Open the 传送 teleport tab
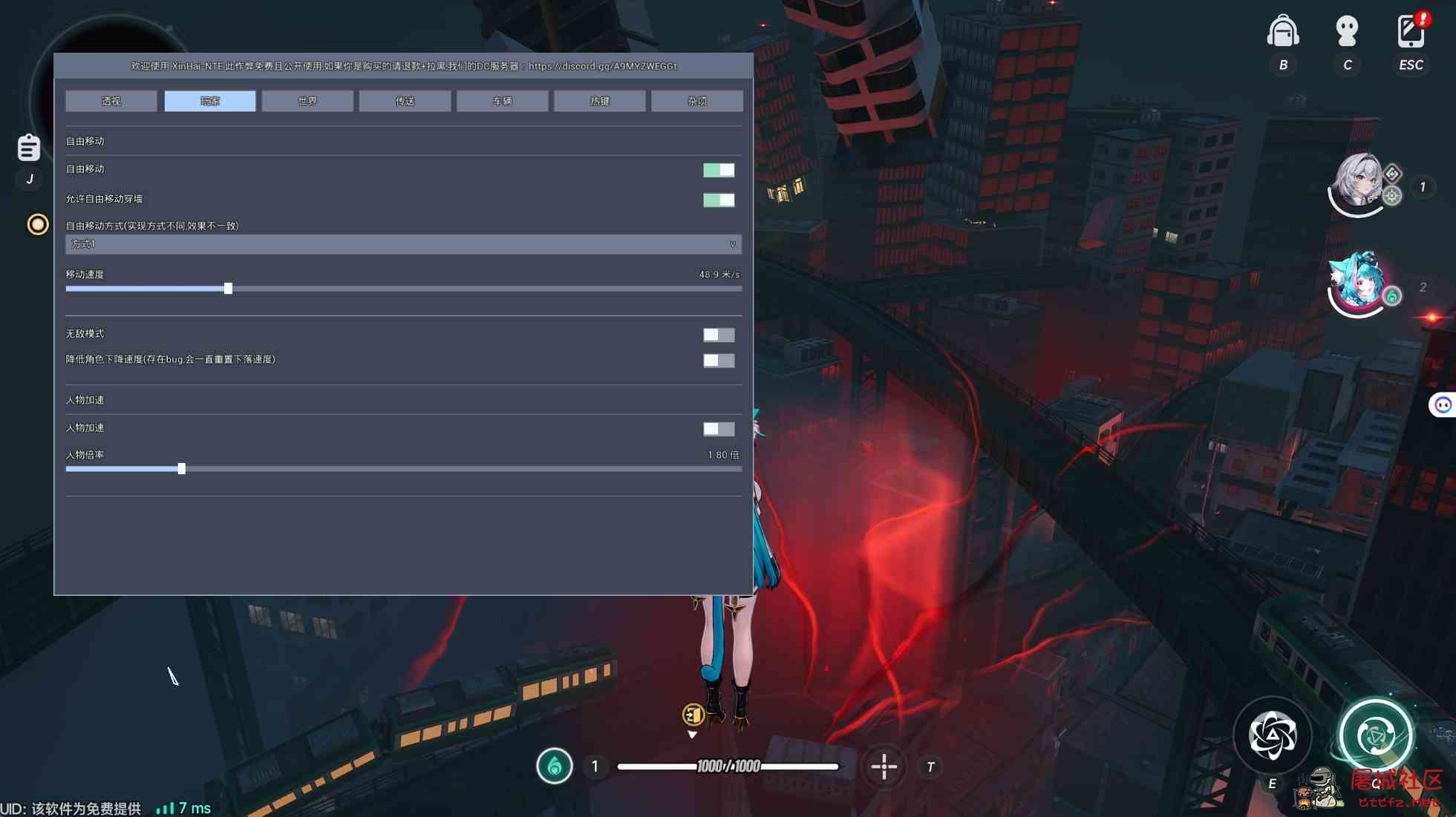The image size is (1456, 817). [405, 101]
